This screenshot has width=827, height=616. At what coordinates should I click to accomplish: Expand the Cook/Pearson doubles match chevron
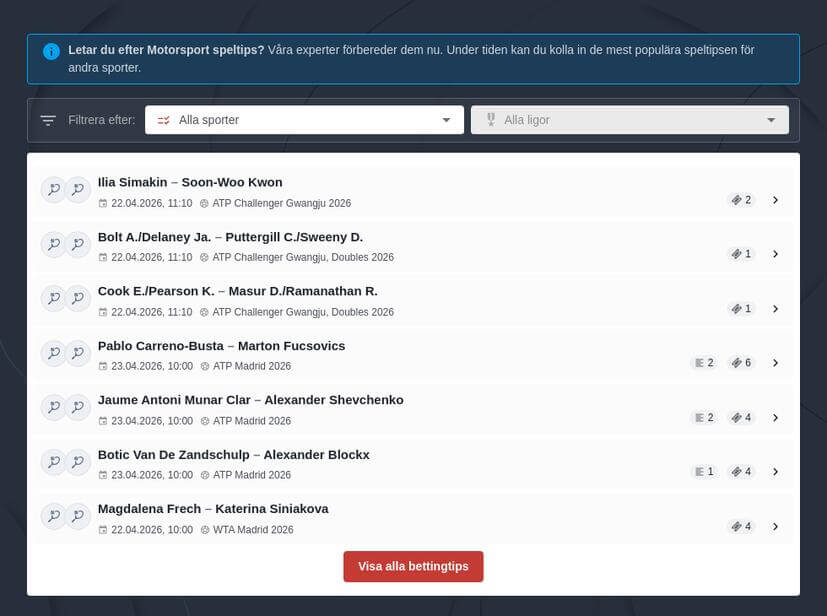pyautogui.click(x=775, y=309)
